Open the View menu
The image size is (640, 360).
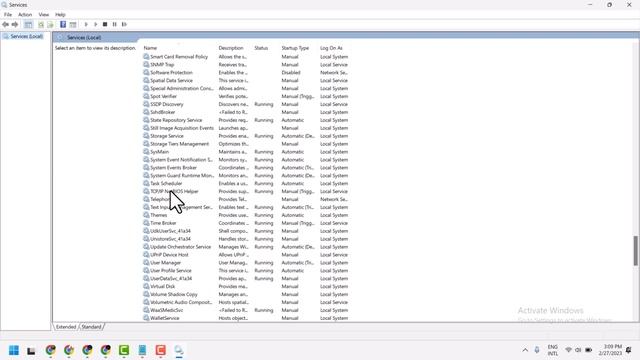(x=44, y=15)
